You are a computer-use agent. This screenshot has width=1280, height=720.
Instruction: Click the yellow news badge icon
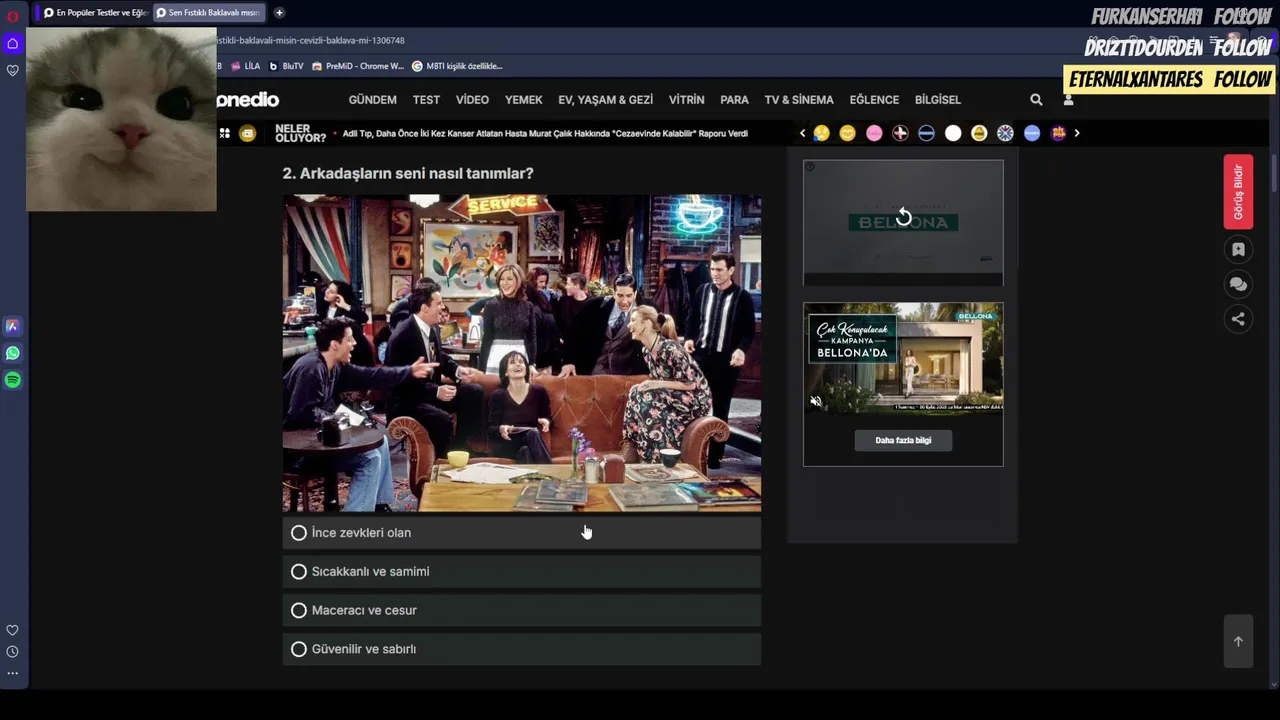pos(248,133)
